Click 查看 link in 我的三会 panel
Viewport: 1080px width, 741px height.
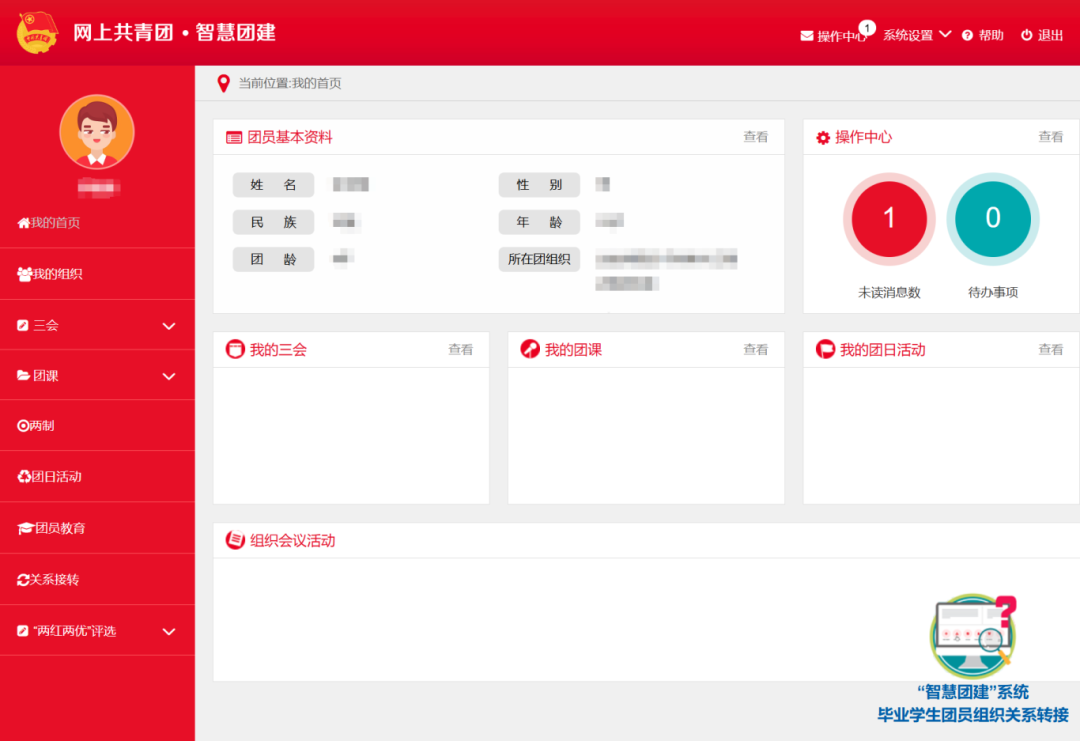460,350
